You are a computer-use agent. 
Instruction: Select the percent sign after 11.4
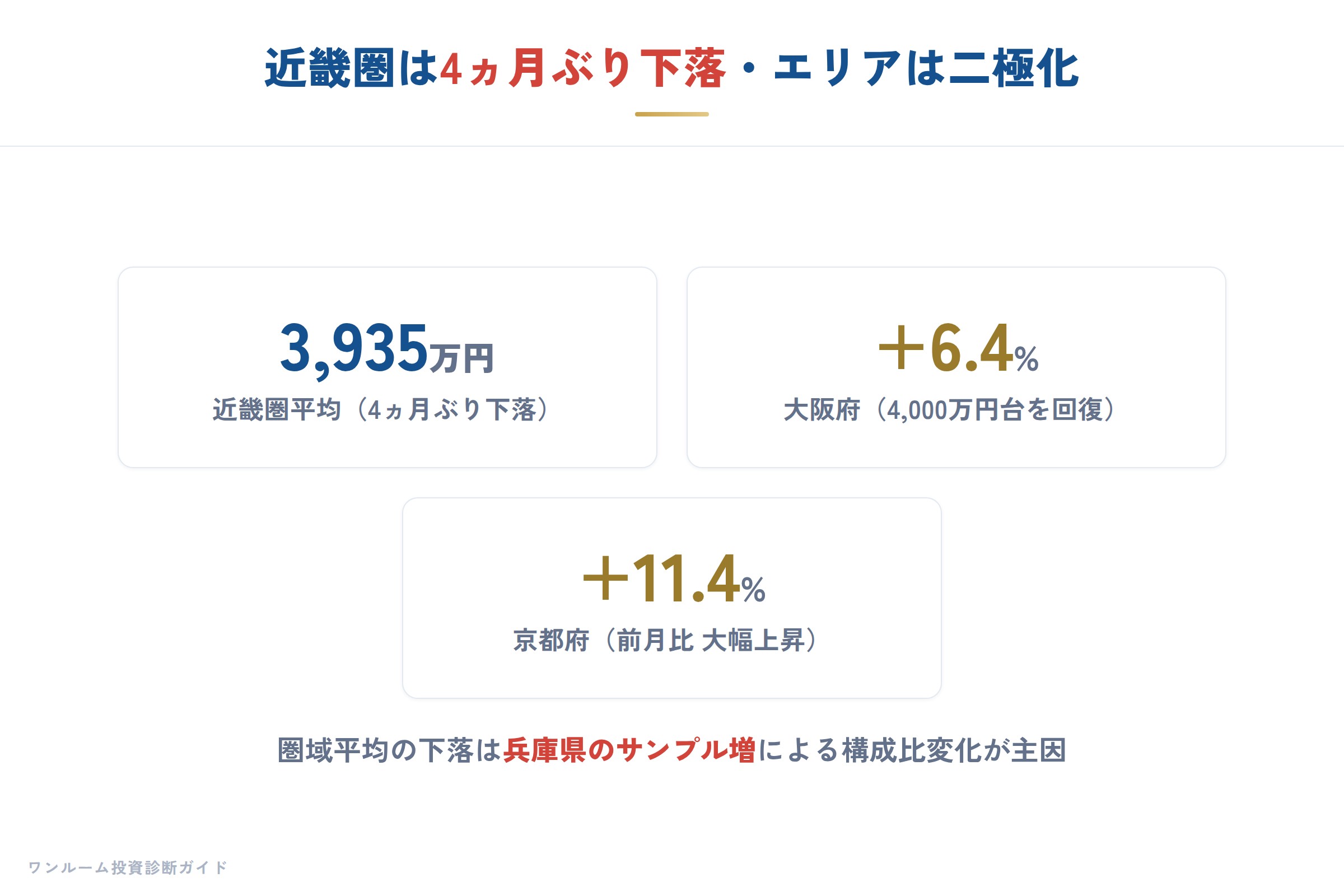coord(754,590)
